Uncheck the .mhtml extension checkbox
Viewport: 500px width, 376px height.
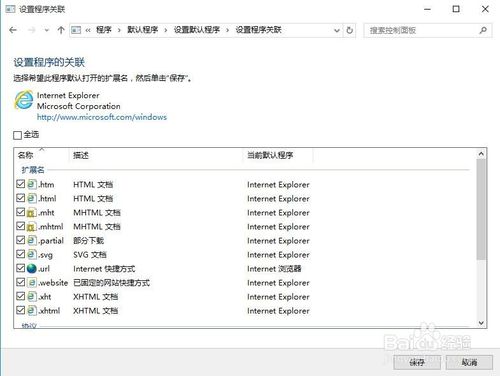click(x=20, y=226)
